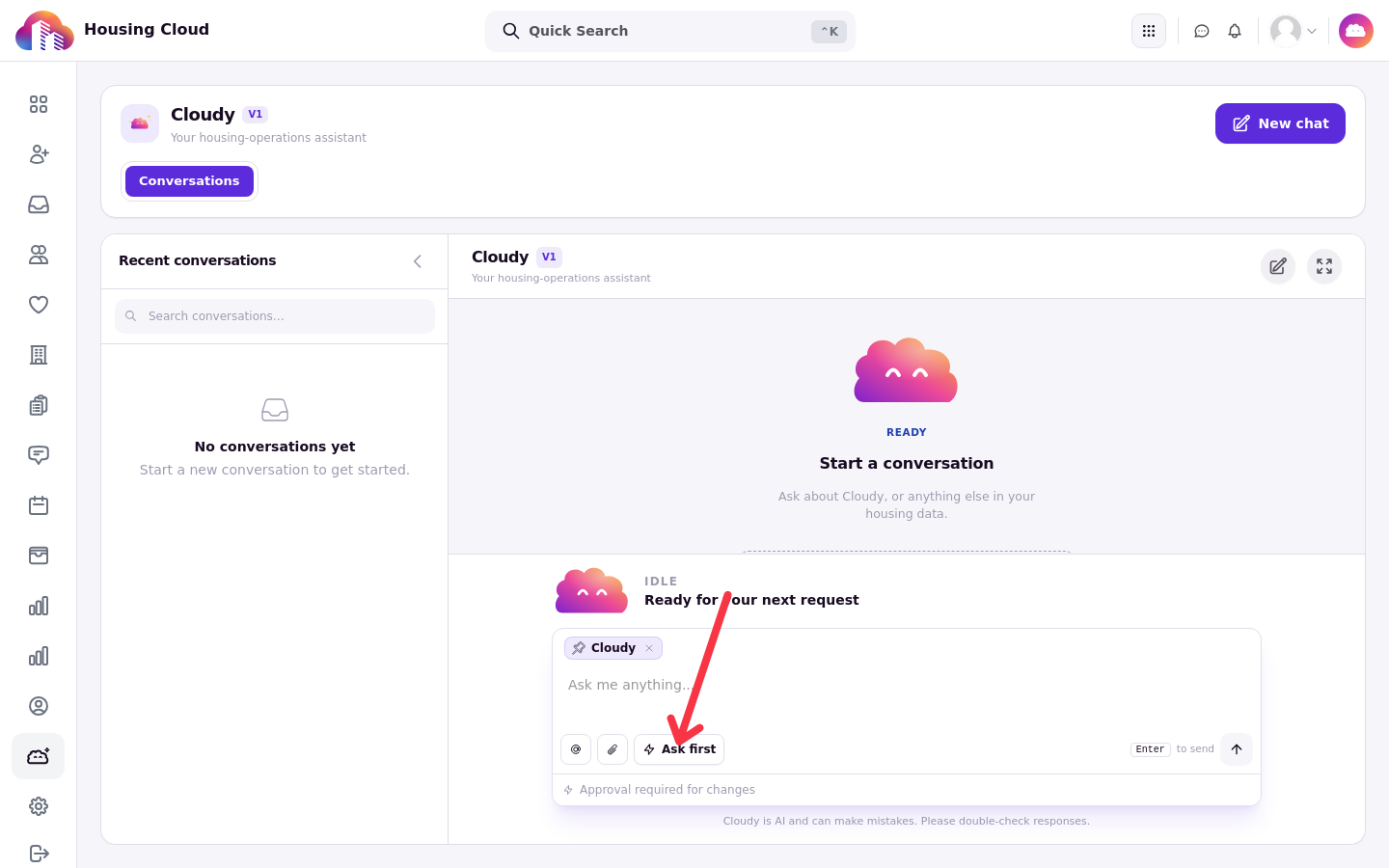Expand the chat to fullscreen
This screenshot has height=868, width=1389.
pos(1324,266)
